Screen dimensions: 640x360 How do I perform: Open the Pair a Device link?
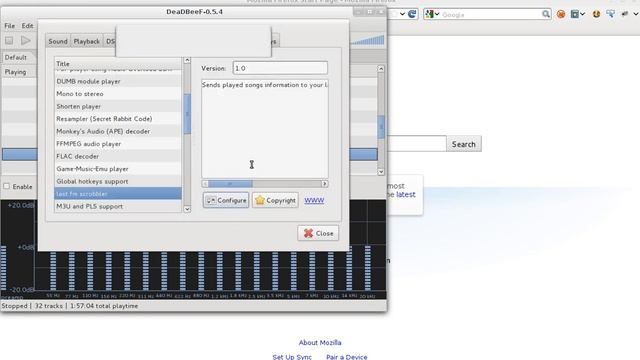[x=347, y=357]
